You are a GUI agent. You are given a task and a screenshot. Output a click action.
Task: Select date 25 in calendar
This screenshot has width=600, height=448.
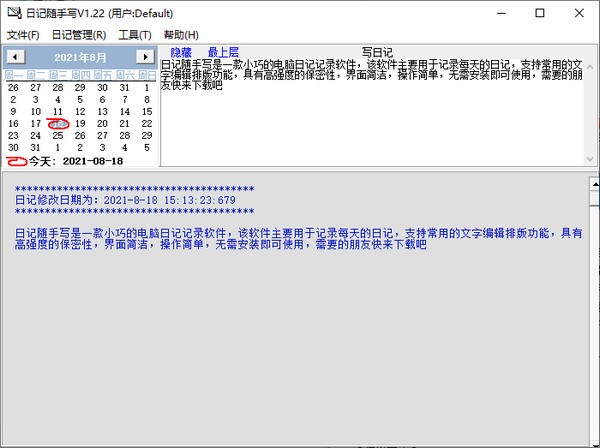58,135
